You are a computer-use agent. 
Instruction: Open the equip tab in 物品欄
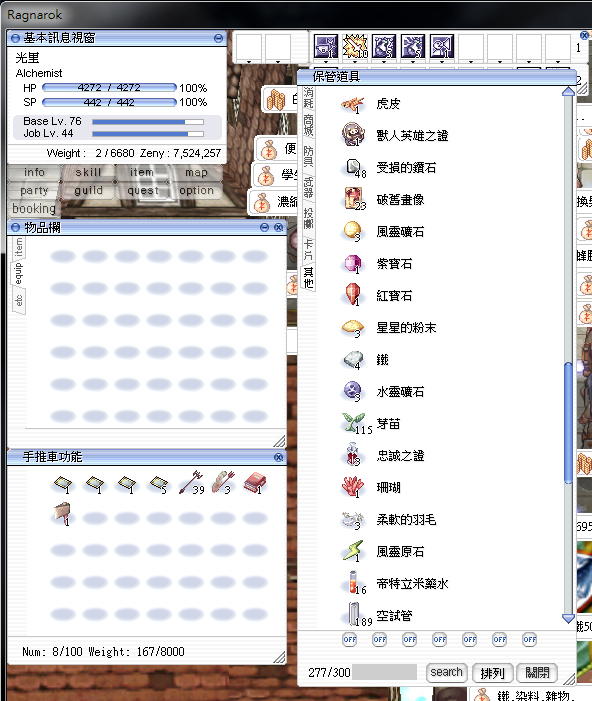[x=18, y=273]
